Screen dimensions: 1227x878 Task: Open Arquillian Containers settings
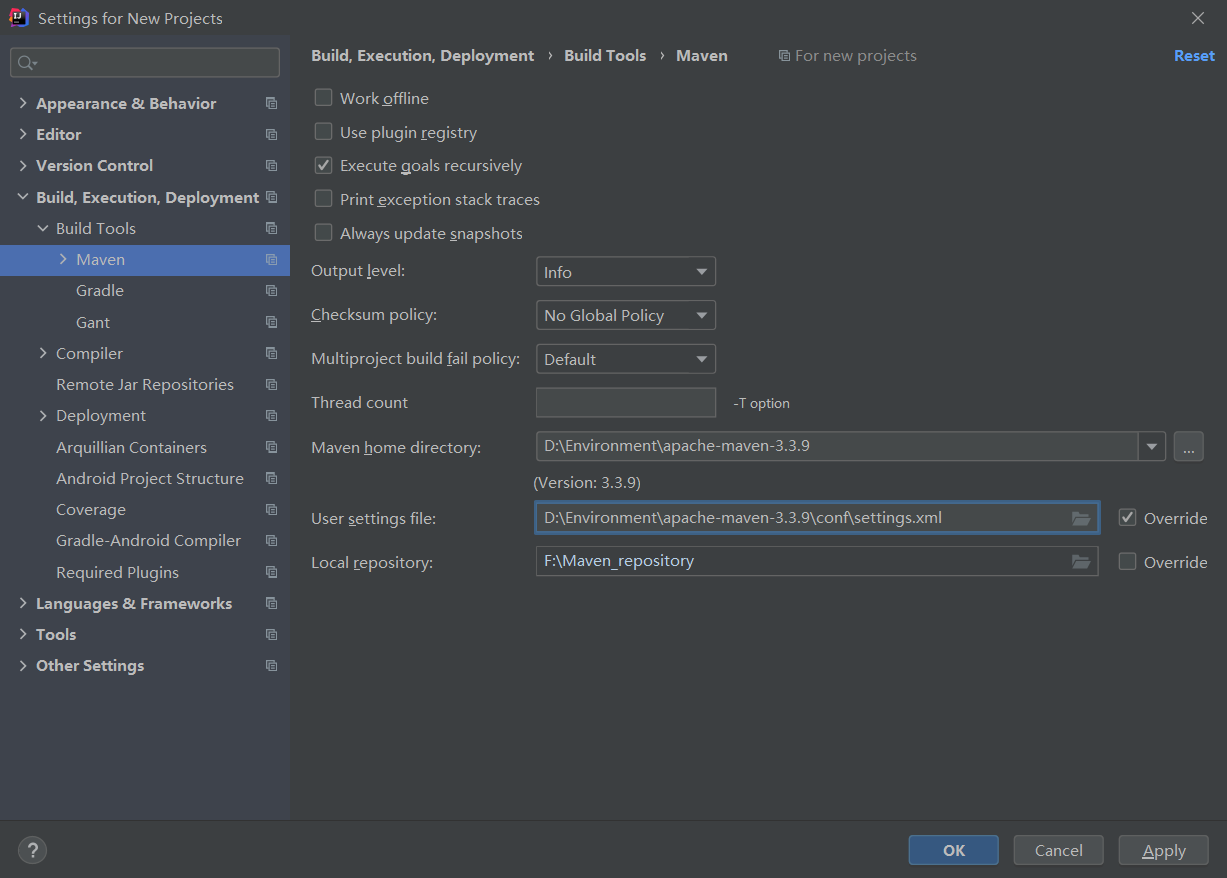(x=131, y=447)
